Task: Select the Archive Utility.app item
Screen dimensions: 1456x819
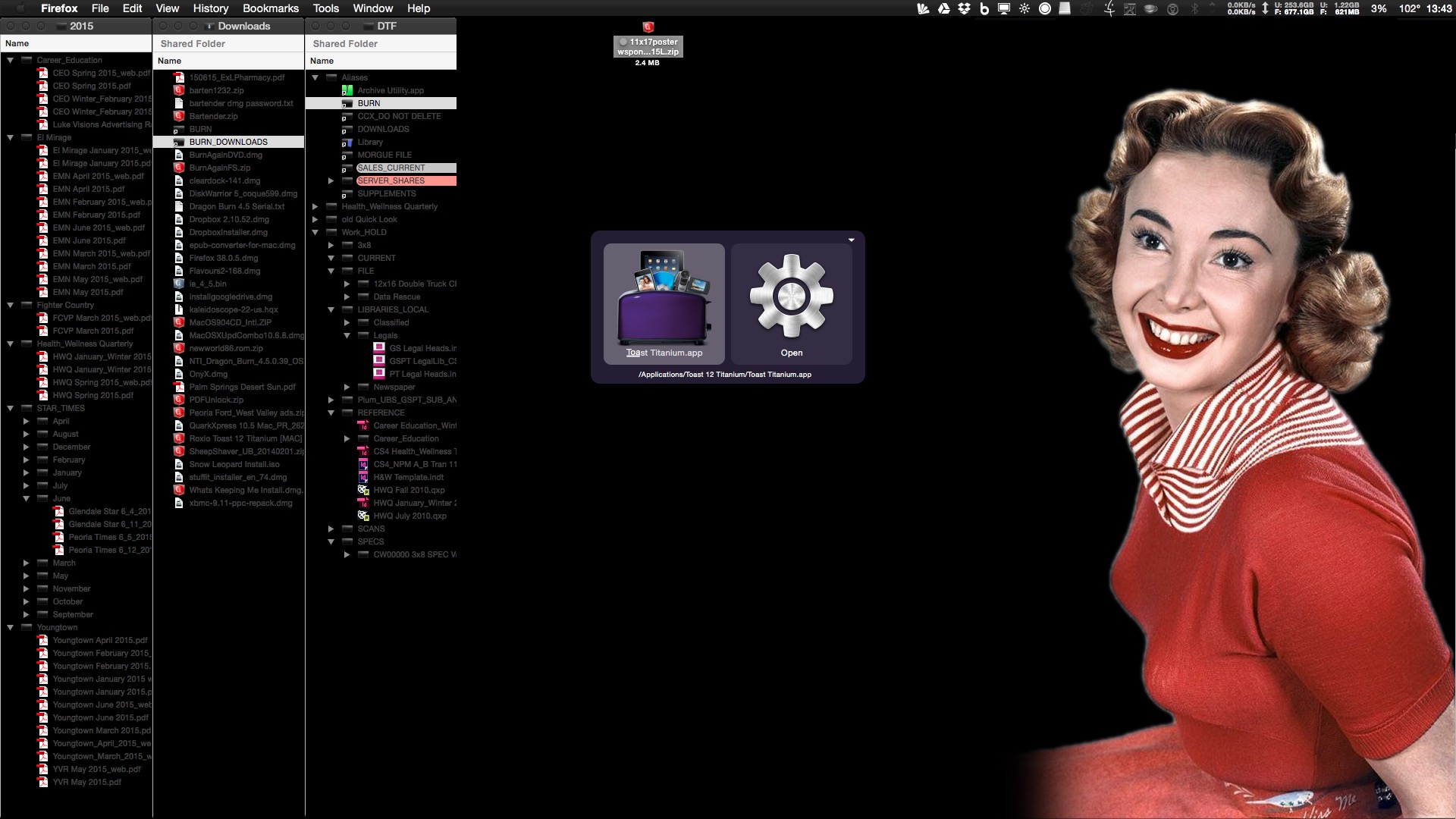Action: [x=390, y=90]
